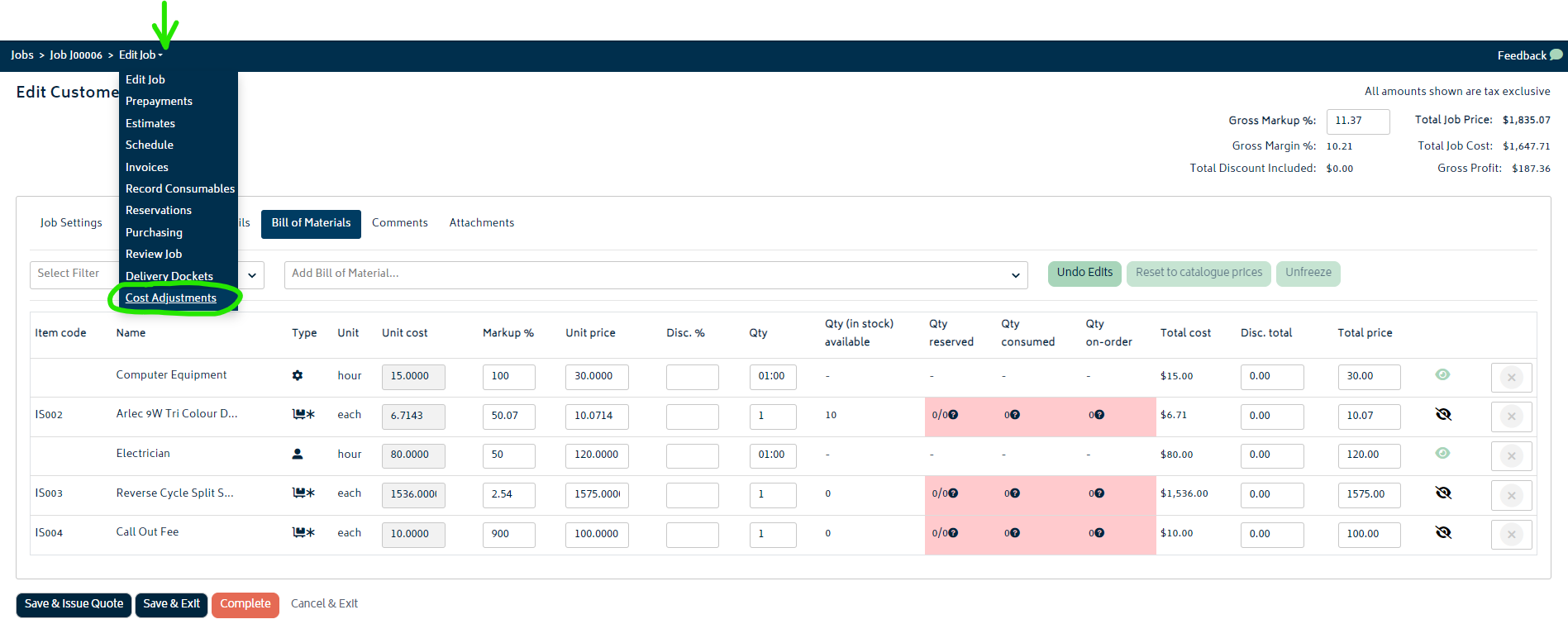Switch to the Comments tab

[x=400, y=223]
